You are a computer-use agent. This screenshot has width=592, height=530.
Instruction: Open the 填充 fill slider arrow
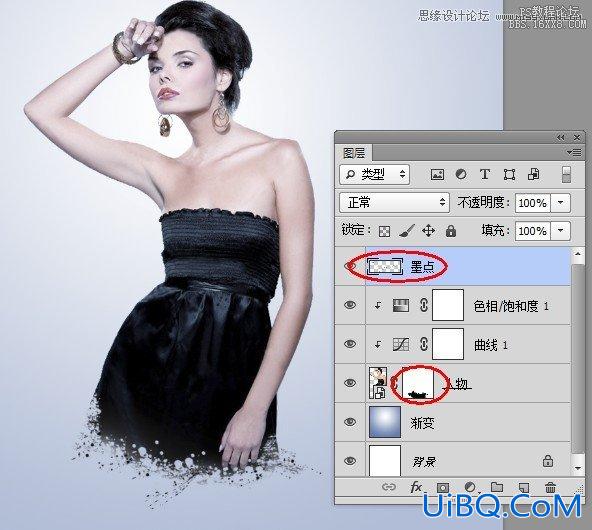561,230
